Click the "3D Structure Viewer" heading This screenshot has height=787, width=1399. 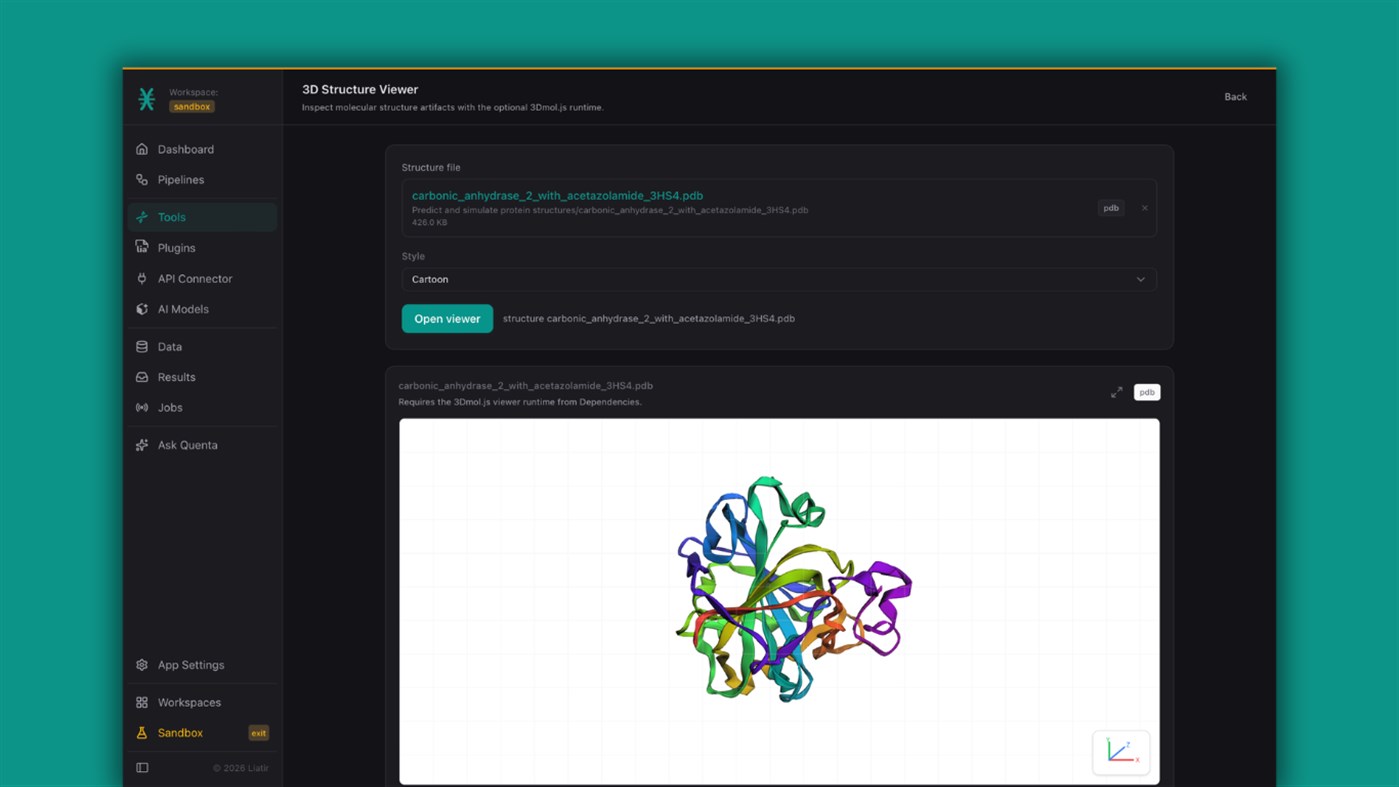point(360,90)
